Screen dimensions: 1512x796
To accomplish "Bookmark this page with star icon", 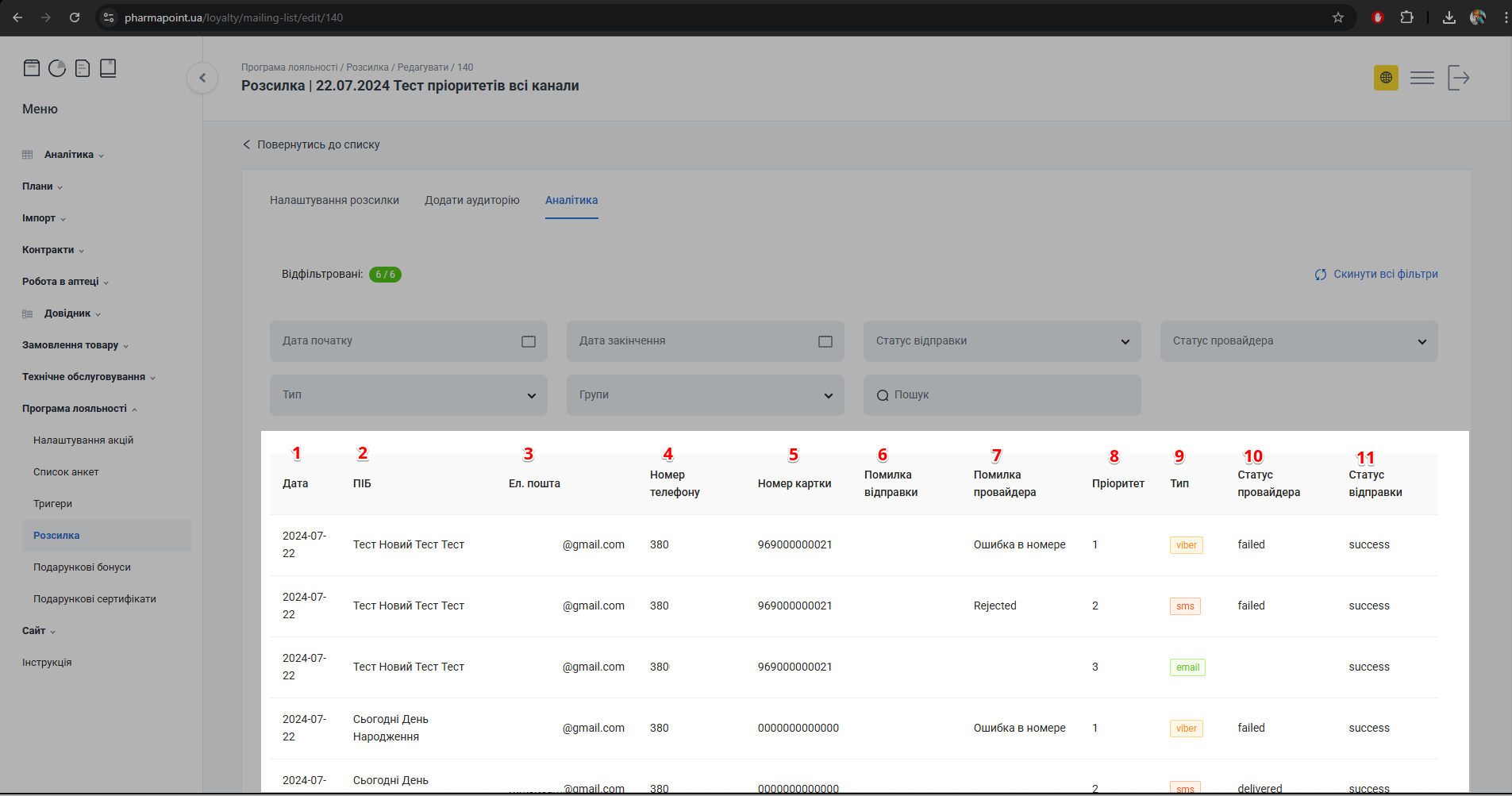I will [1338, 17].
